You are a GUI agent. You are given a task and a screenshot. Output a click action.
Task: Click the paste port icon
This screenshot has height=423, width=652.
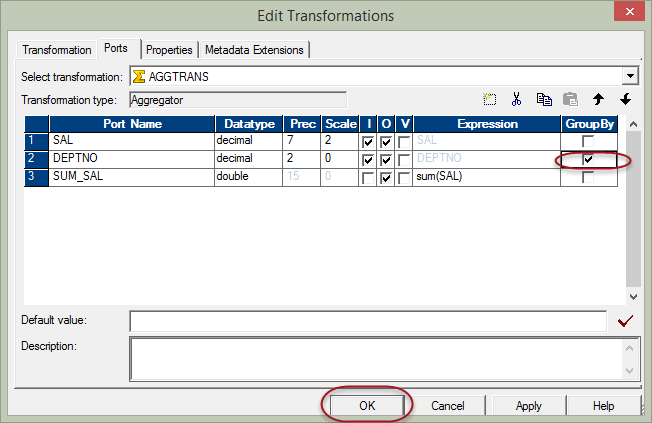pos(570,99)
